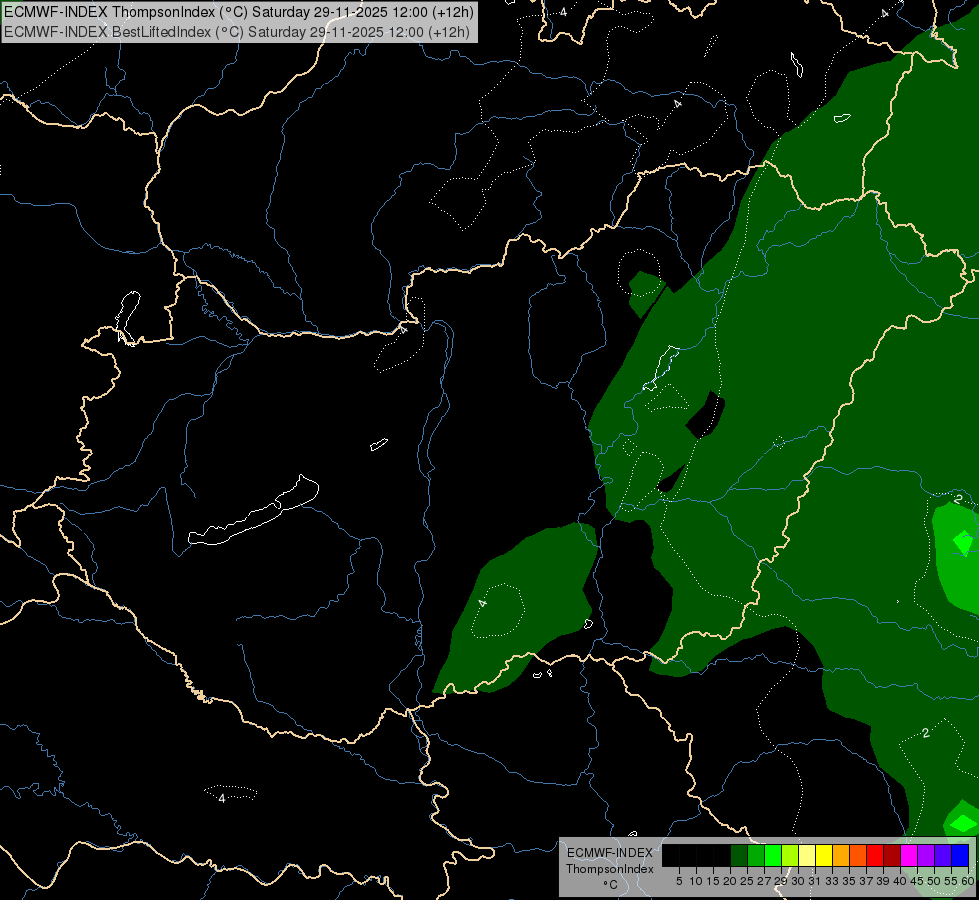Click legend tick label 35

(849, 881)
